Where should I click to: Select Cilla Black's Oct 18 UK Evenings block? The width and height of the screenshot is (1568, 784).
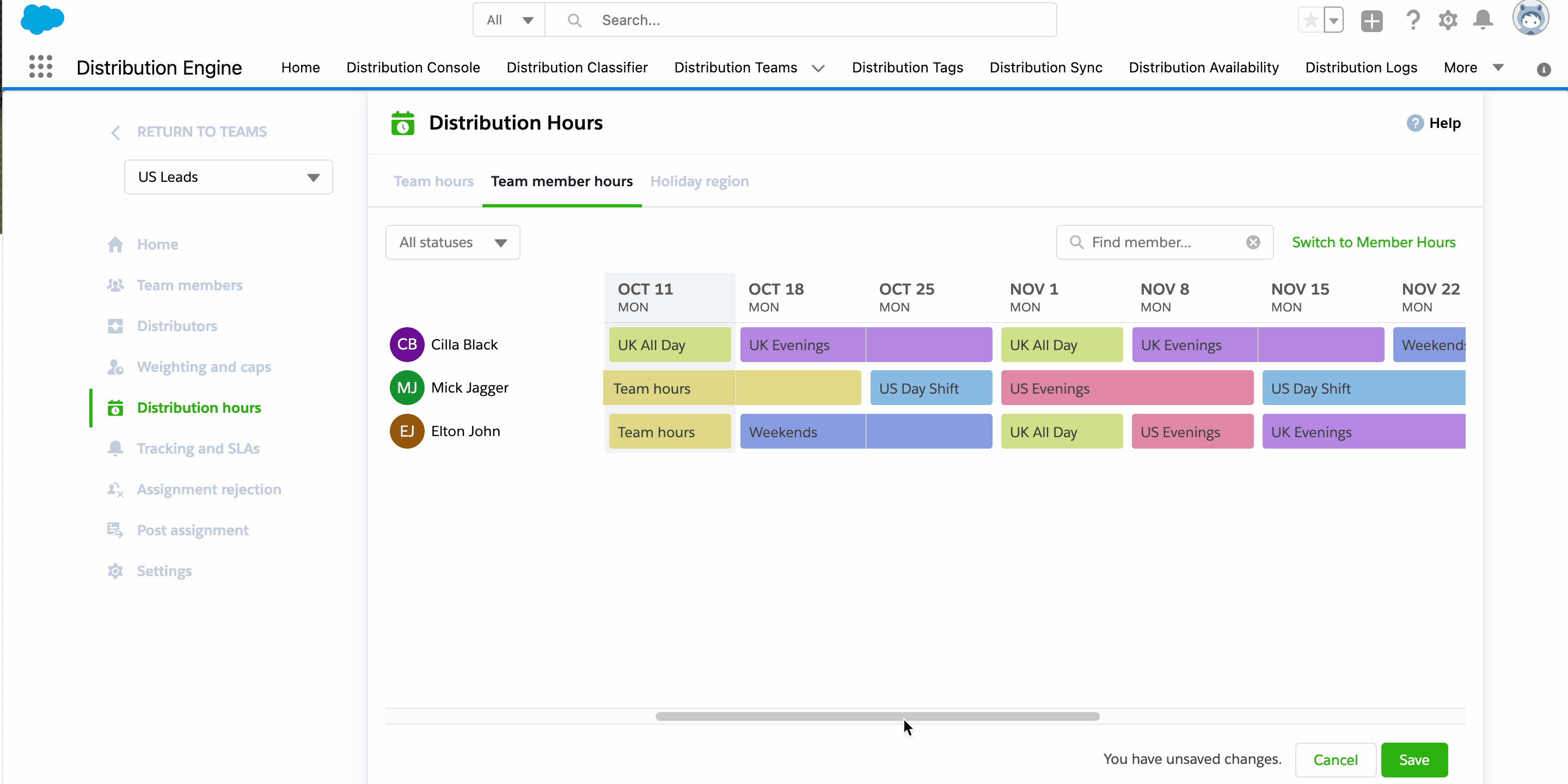pos(866,345)
